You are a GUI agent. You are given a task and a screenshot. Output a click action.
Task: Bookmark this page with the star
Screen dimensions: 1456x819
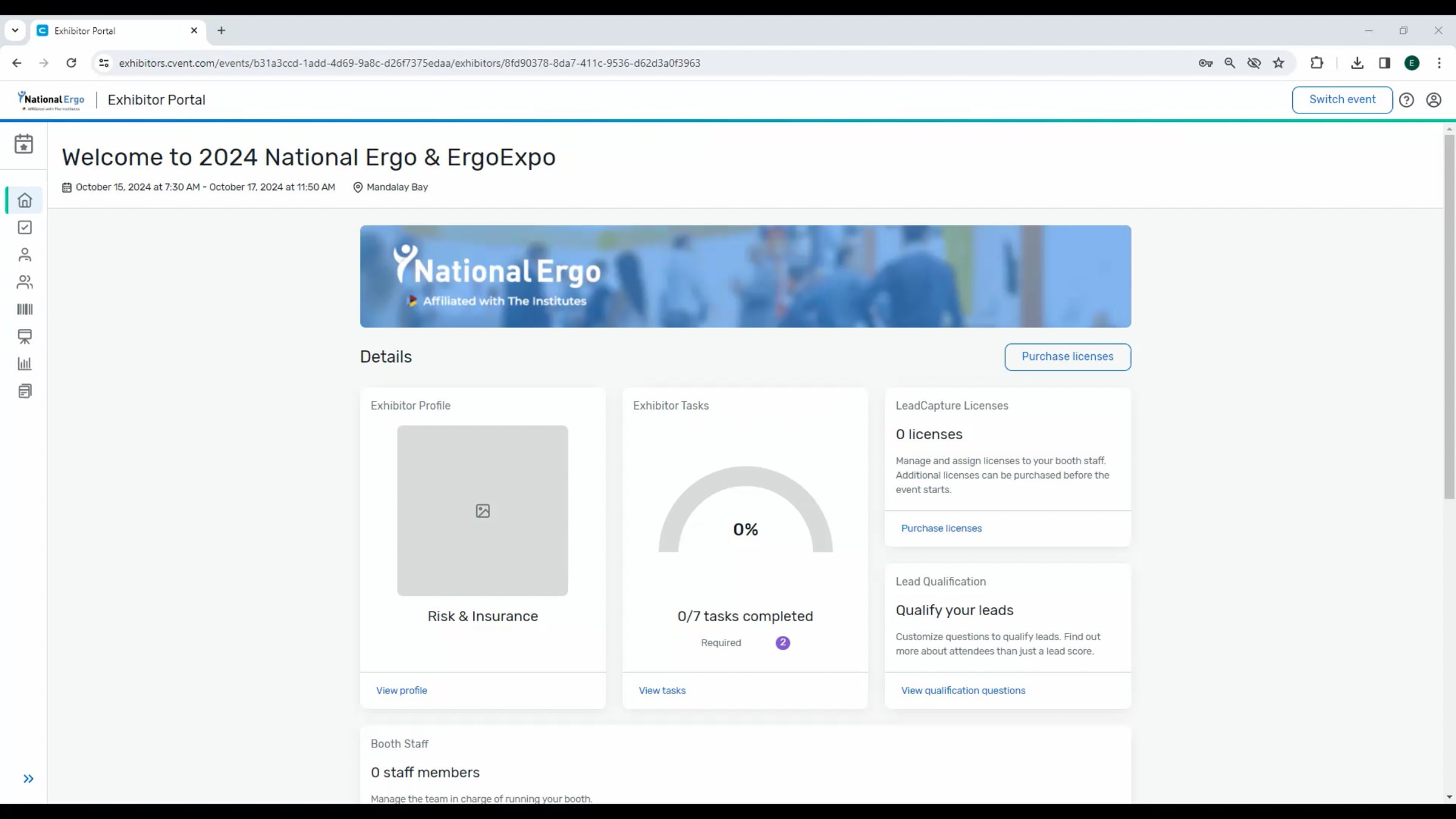tap(1278, 63)
